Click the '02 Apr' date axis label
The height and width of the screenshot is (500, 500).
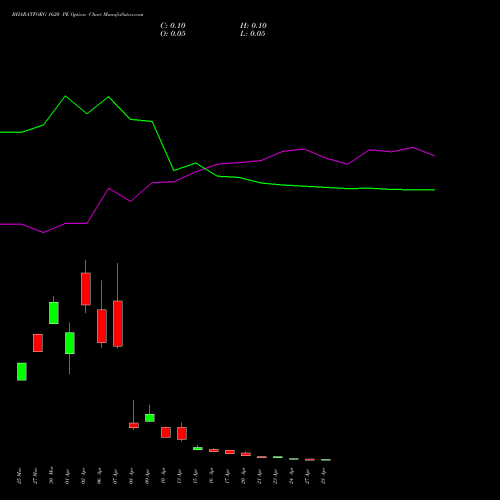tap(83, 476)
